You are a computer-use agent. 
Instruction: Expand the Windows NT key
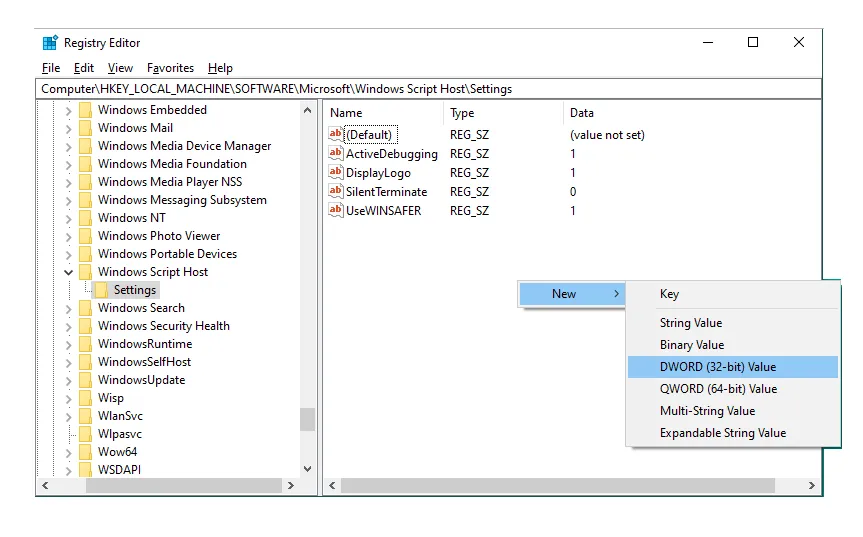coord(68,218)
